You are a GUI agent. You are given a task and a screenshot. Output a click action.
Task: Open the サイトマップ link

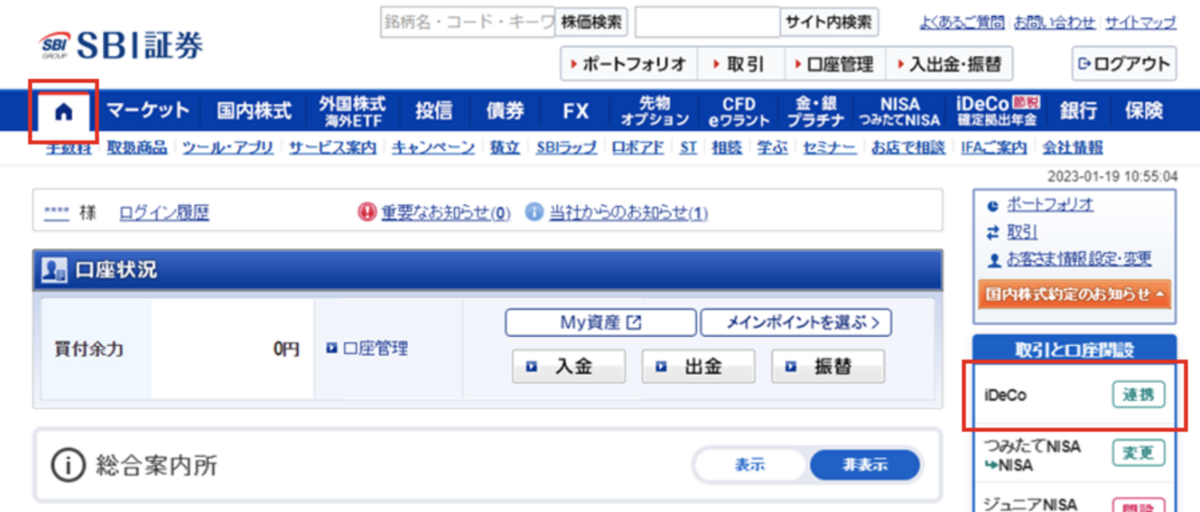point(1141,22)
